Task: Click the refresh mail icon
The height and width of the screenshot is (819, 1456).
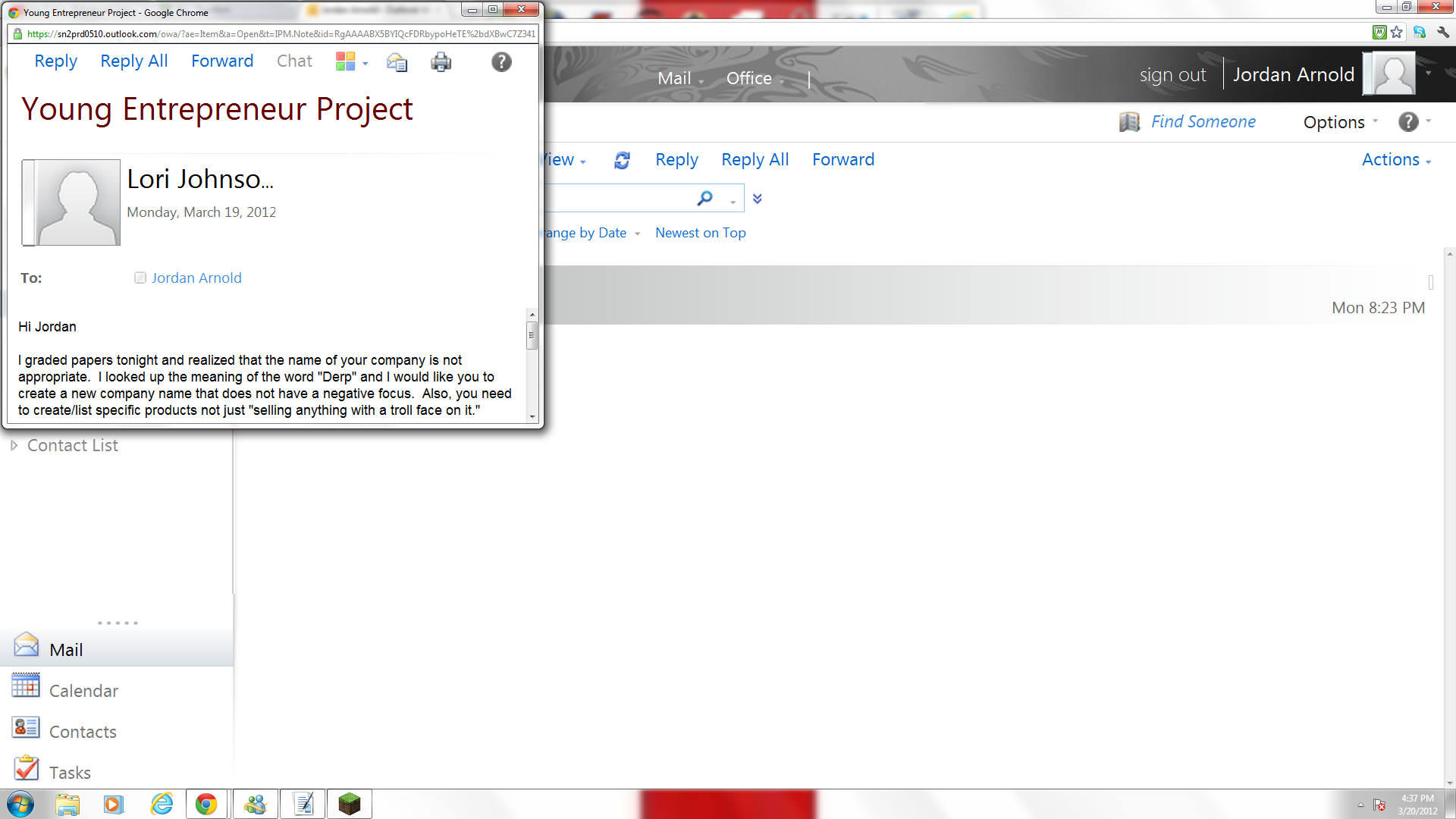Action: (x=622, y=160)
